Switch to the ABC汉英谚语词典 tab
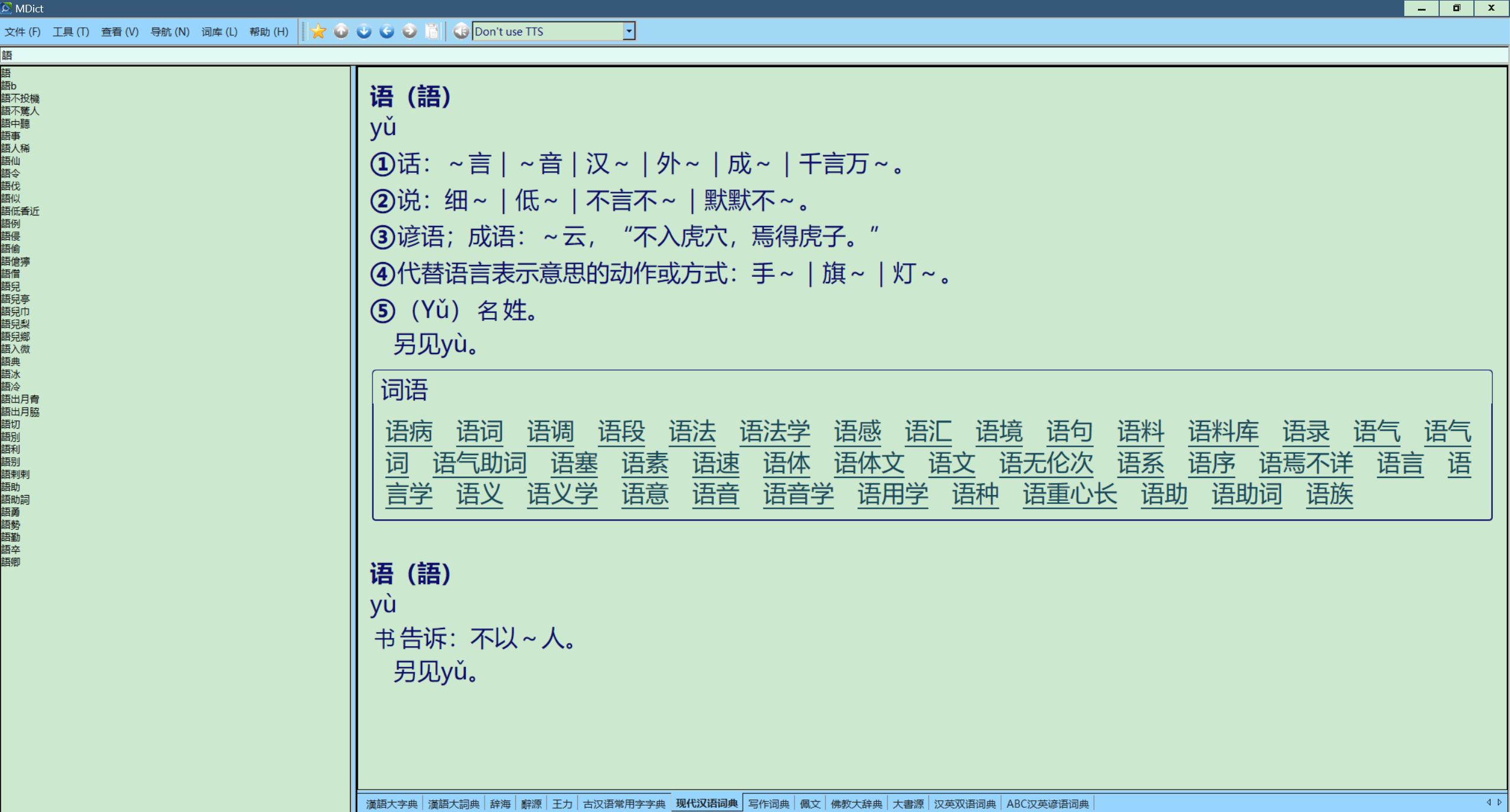 tap(1047, 804)
